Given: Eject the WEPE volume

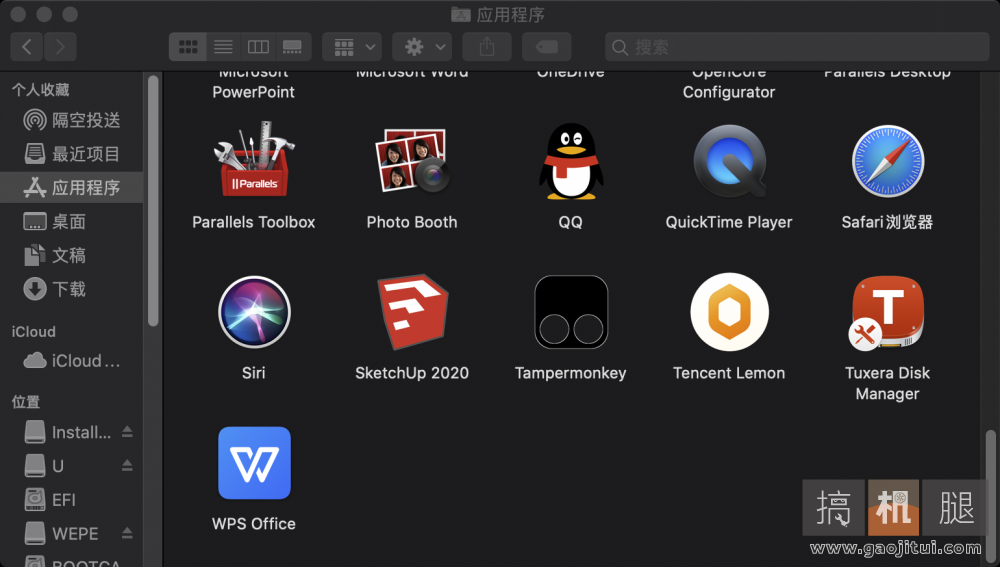Looking at the screenshot, I should tap(127, 533).
